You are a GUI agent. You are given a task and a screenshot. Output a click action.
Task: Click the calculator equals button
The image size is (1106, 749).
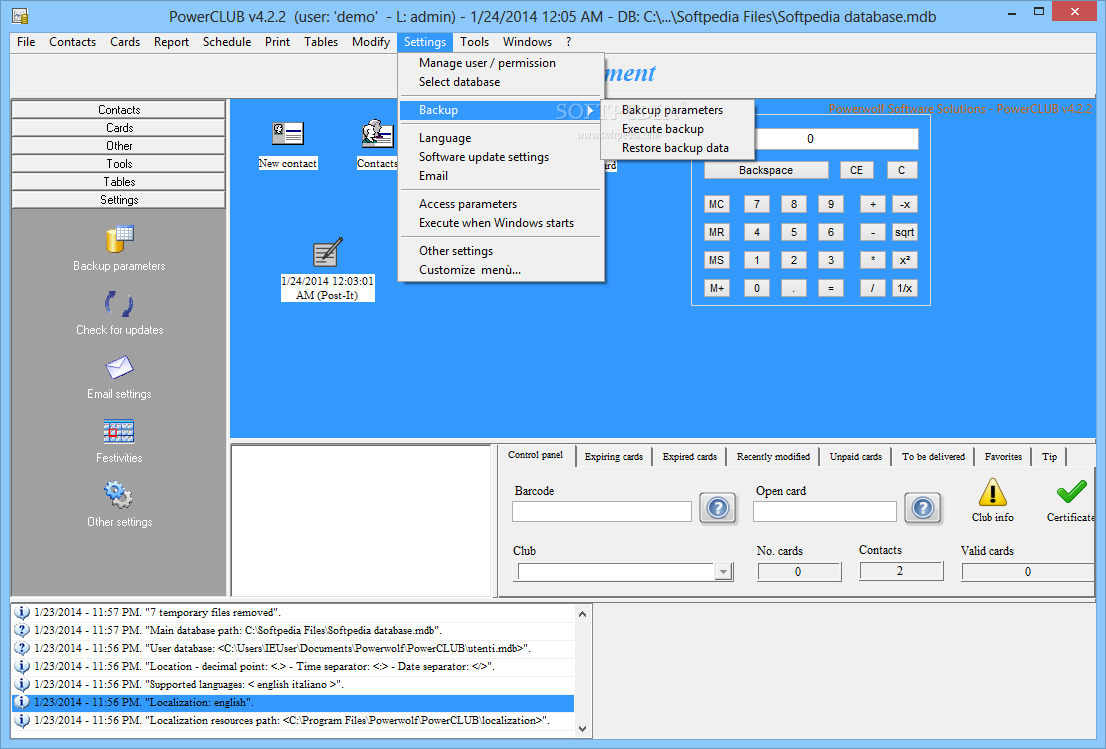831,288
